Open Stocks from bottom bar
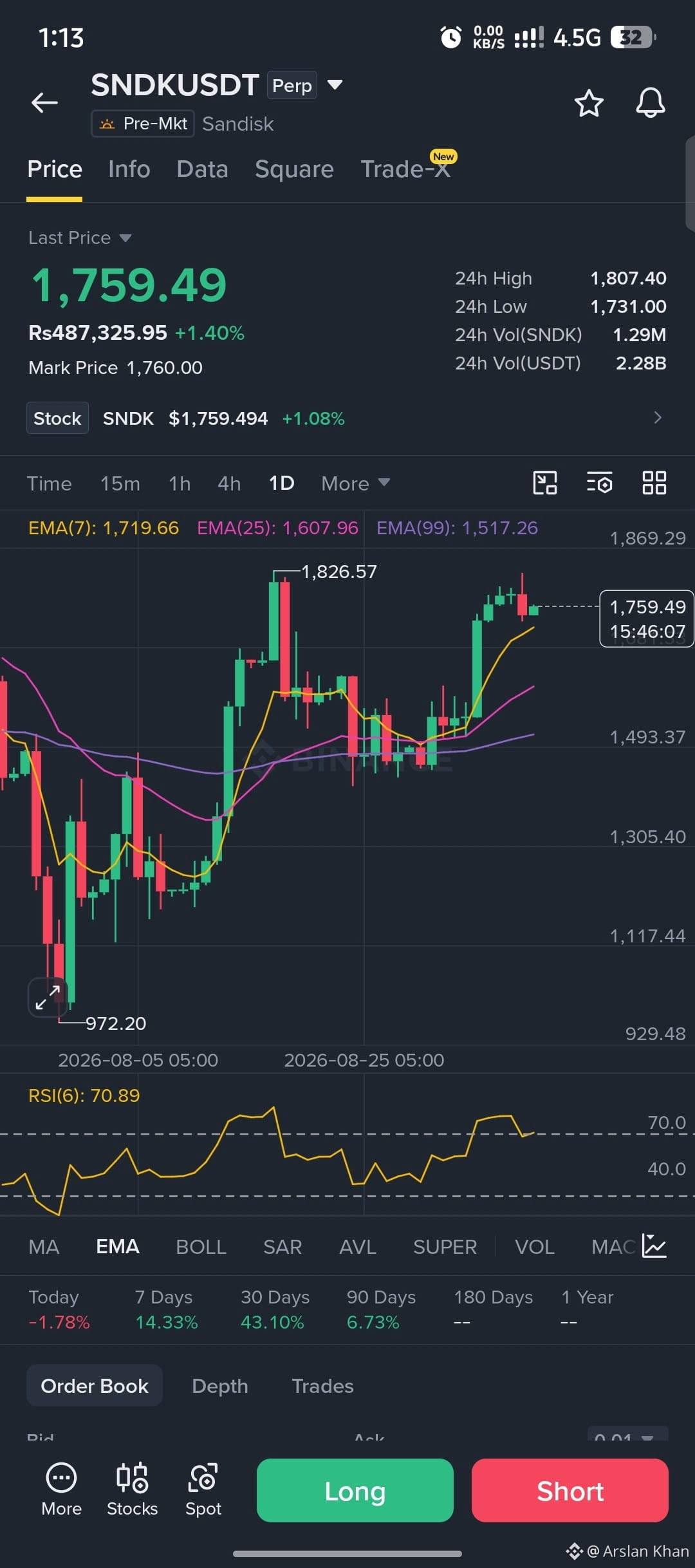This screenshot has width=695, height=1568. click(x=132, y=1491)
